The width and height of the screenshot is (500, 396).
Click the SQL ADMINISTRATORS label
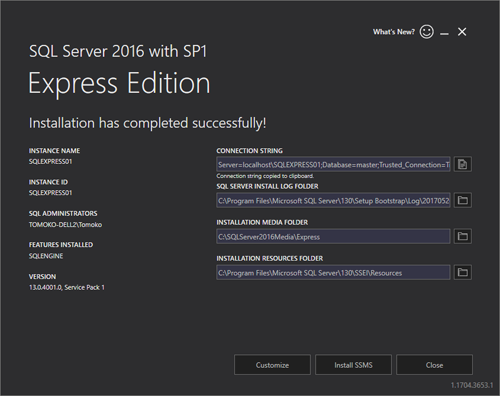click(x=63, y=213)
